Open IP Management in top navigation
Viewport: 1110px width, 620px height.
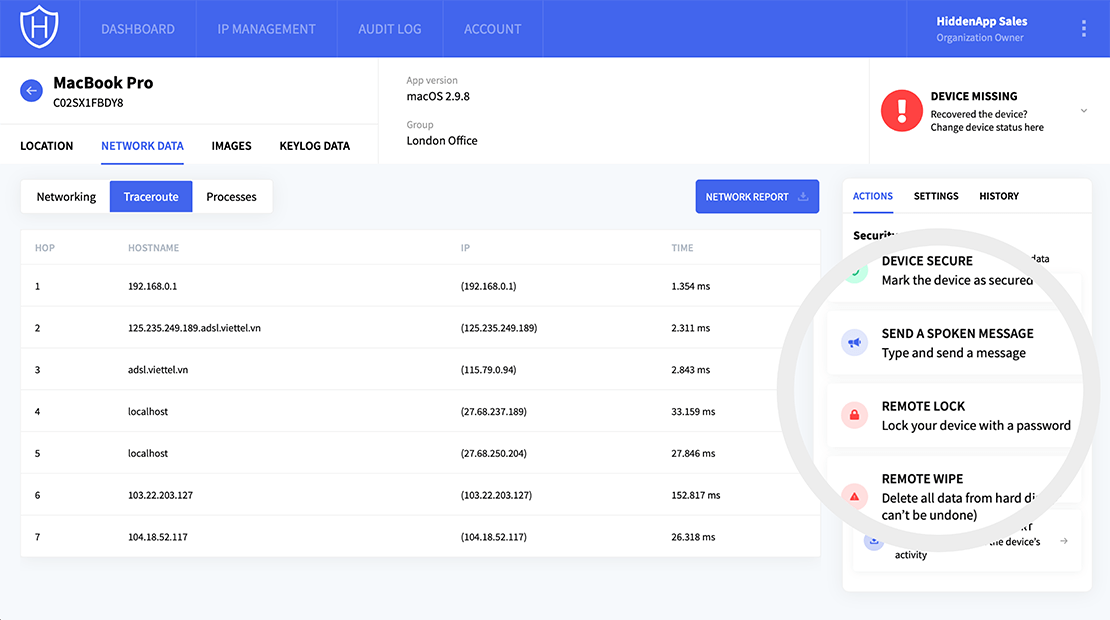266,29
